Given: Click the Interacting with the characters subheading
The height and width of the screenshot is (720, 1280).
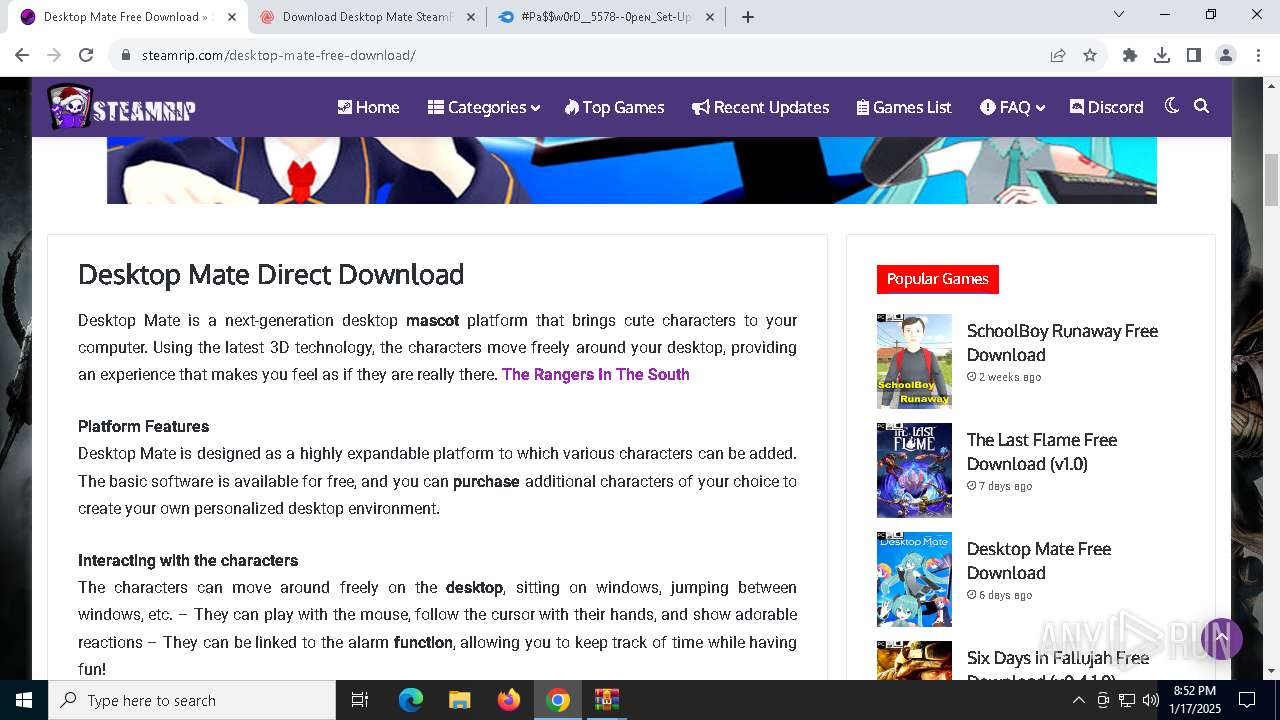Looking at the screenshot, I should pos(188,560).
